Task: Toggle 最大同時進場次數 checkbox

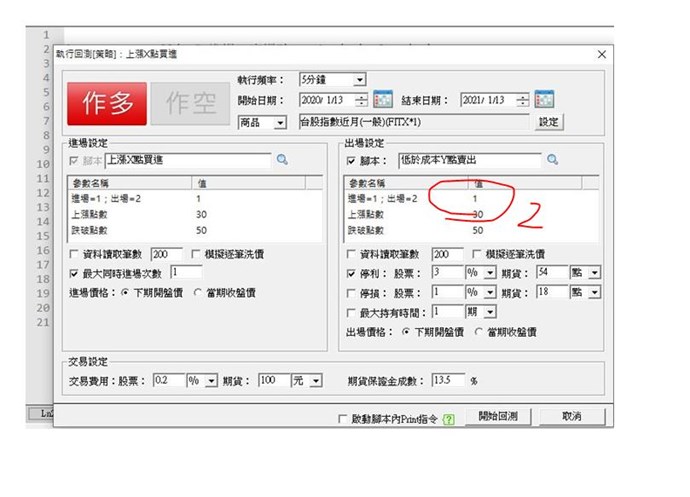Action: tap(75, 273)
